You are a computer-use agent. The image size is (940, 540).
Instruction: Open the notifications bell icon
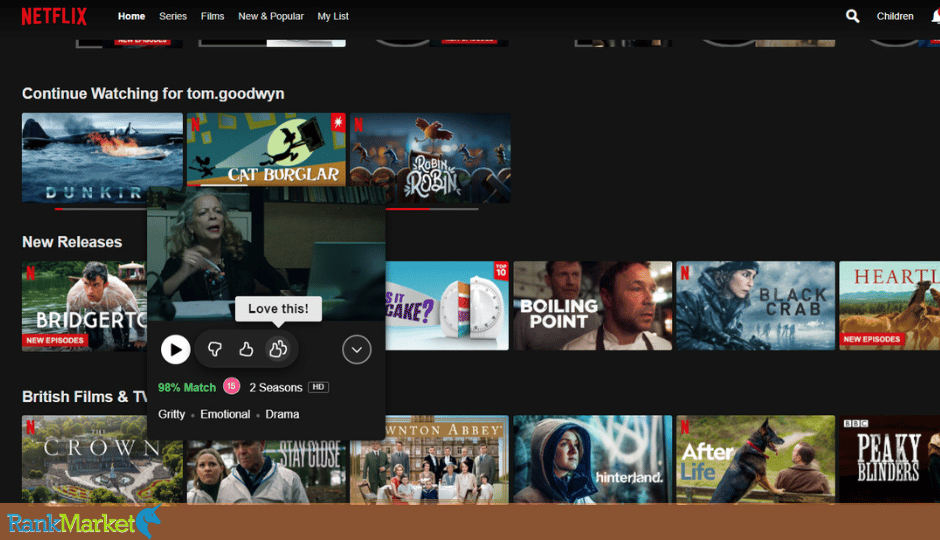tap(935, 16)
